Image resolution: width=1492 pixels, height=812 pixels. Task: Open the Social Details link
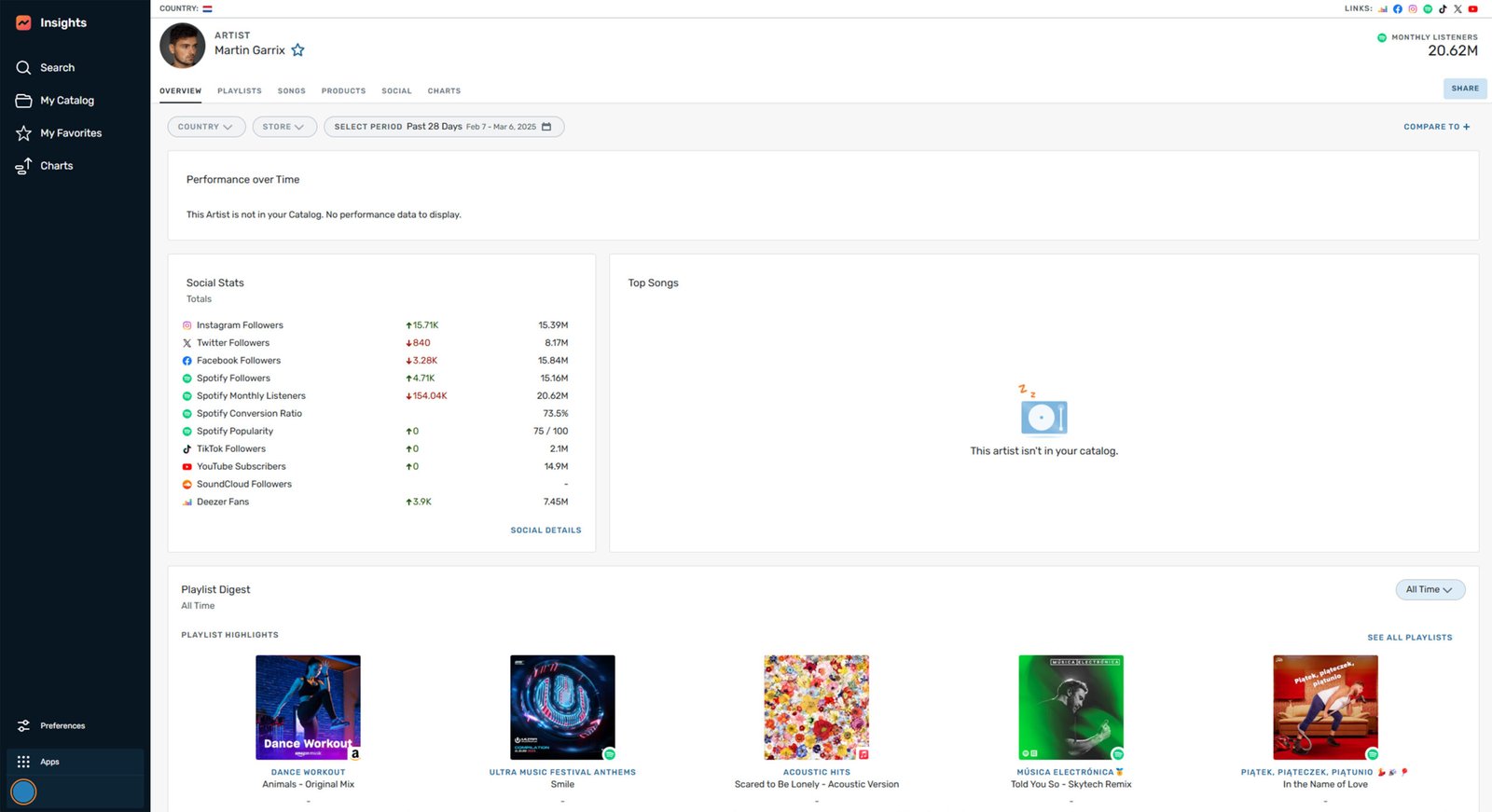click(546, 530)
